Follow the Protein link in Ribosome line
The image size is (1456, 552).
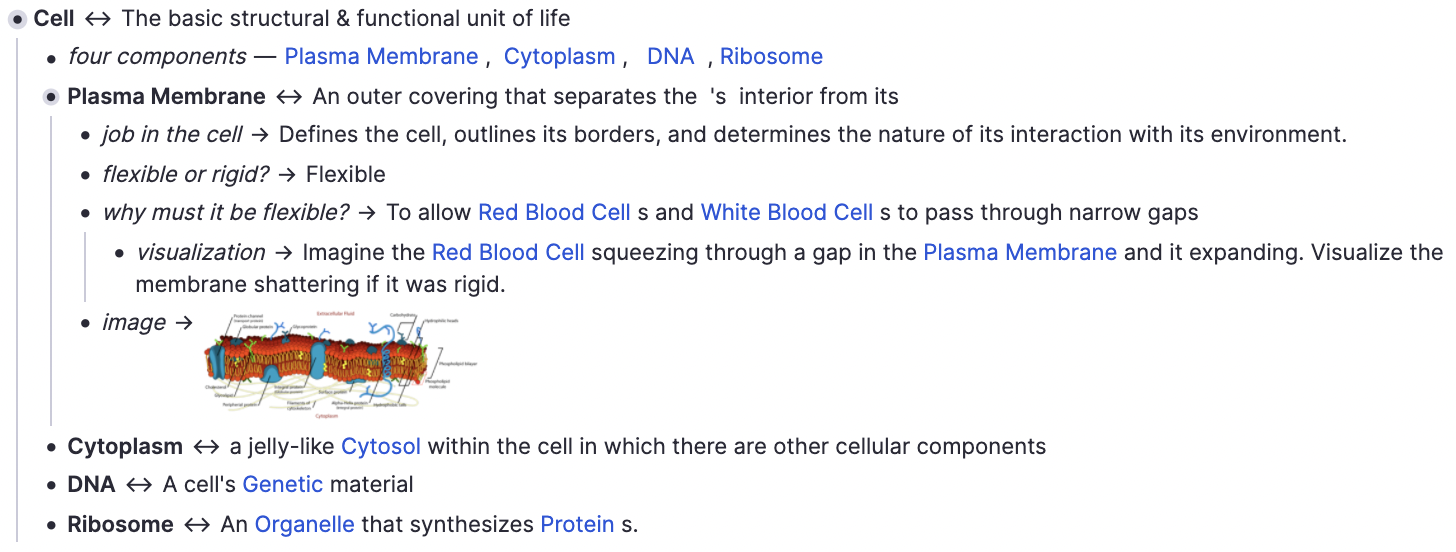pos(577,524)
